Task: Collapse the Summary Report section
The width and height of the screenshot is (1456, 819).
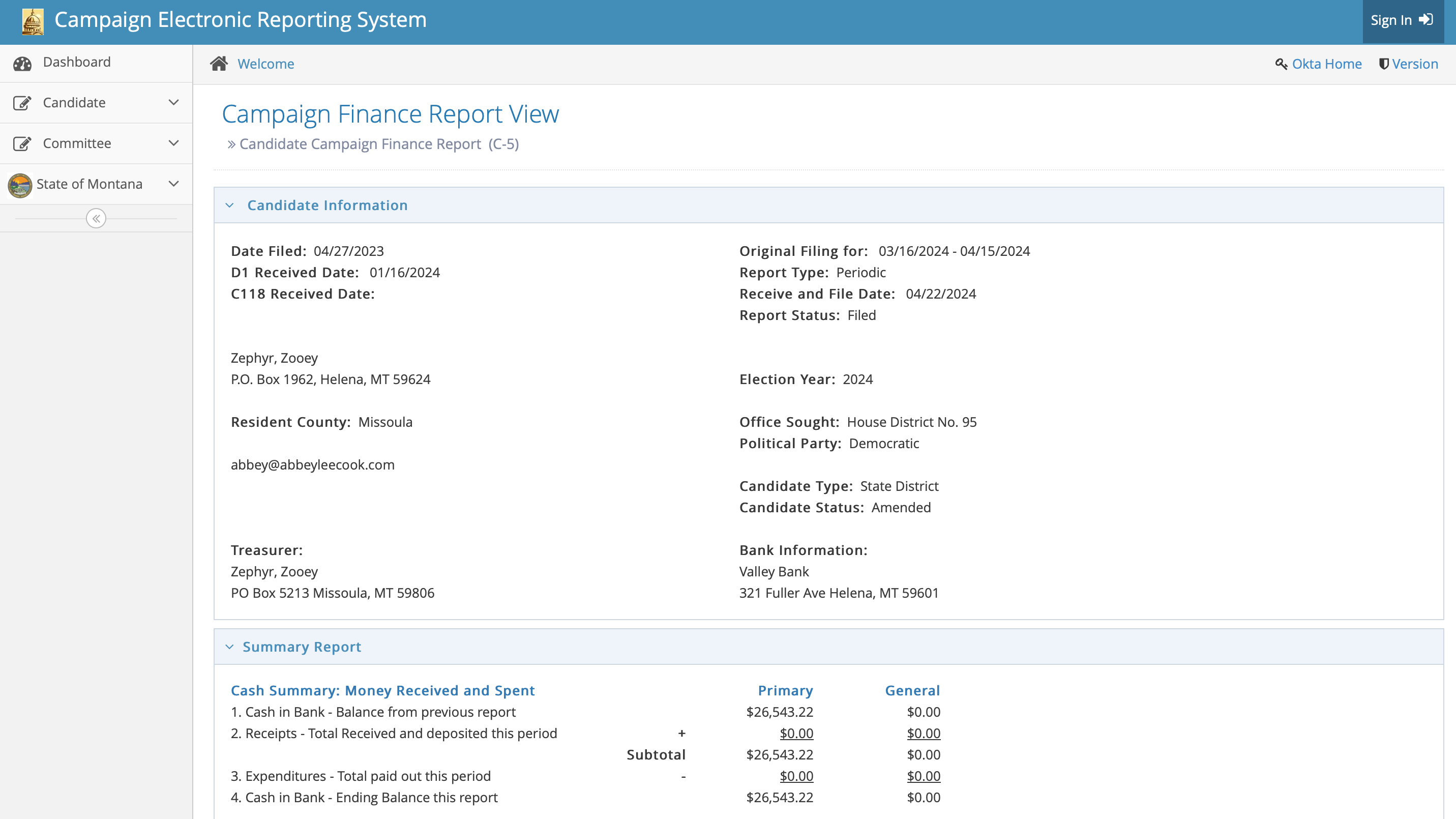Action: click(229, 647)
